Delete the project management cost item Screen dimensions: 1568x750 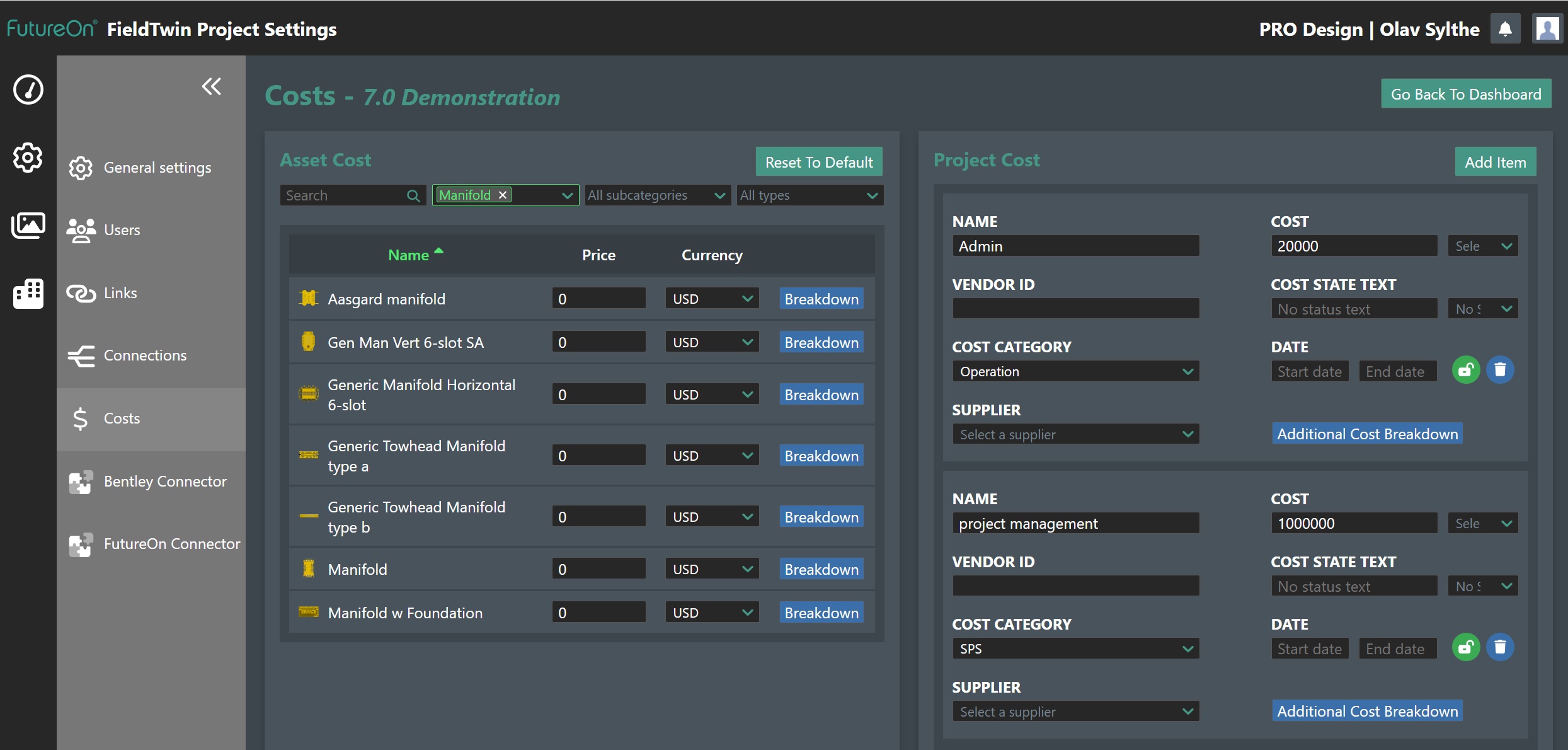point(1500,647)
